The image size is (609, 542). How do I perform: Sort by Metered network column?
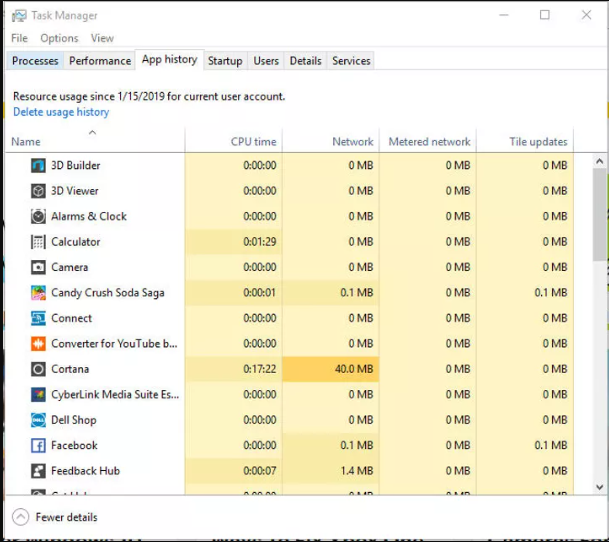click(428, 141)
